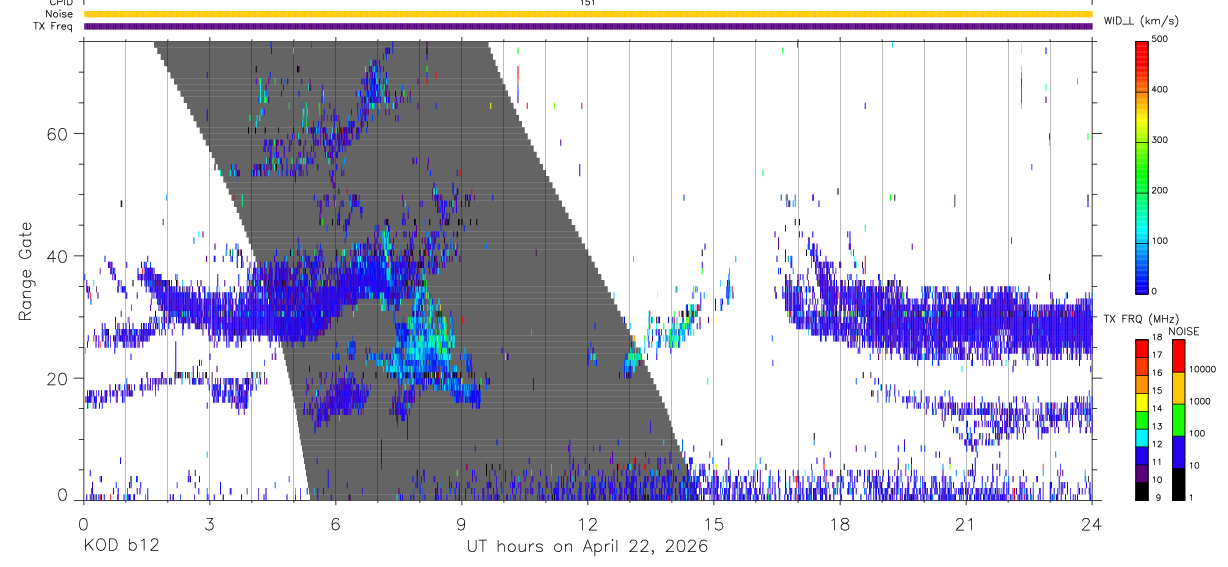Click the "Range Gate" y-axis title
The width and height of the screenshot is (1228, 567).
pyautogui.click(x=26, y=270)
